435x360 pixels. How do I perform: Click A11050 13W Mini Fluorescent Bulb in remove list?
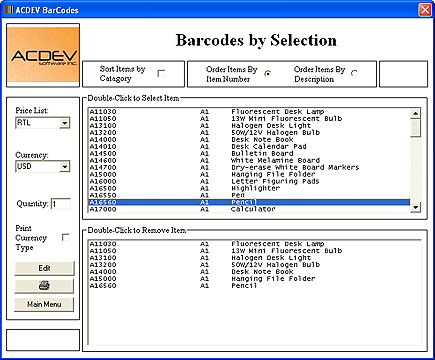[x=254, y=251]
